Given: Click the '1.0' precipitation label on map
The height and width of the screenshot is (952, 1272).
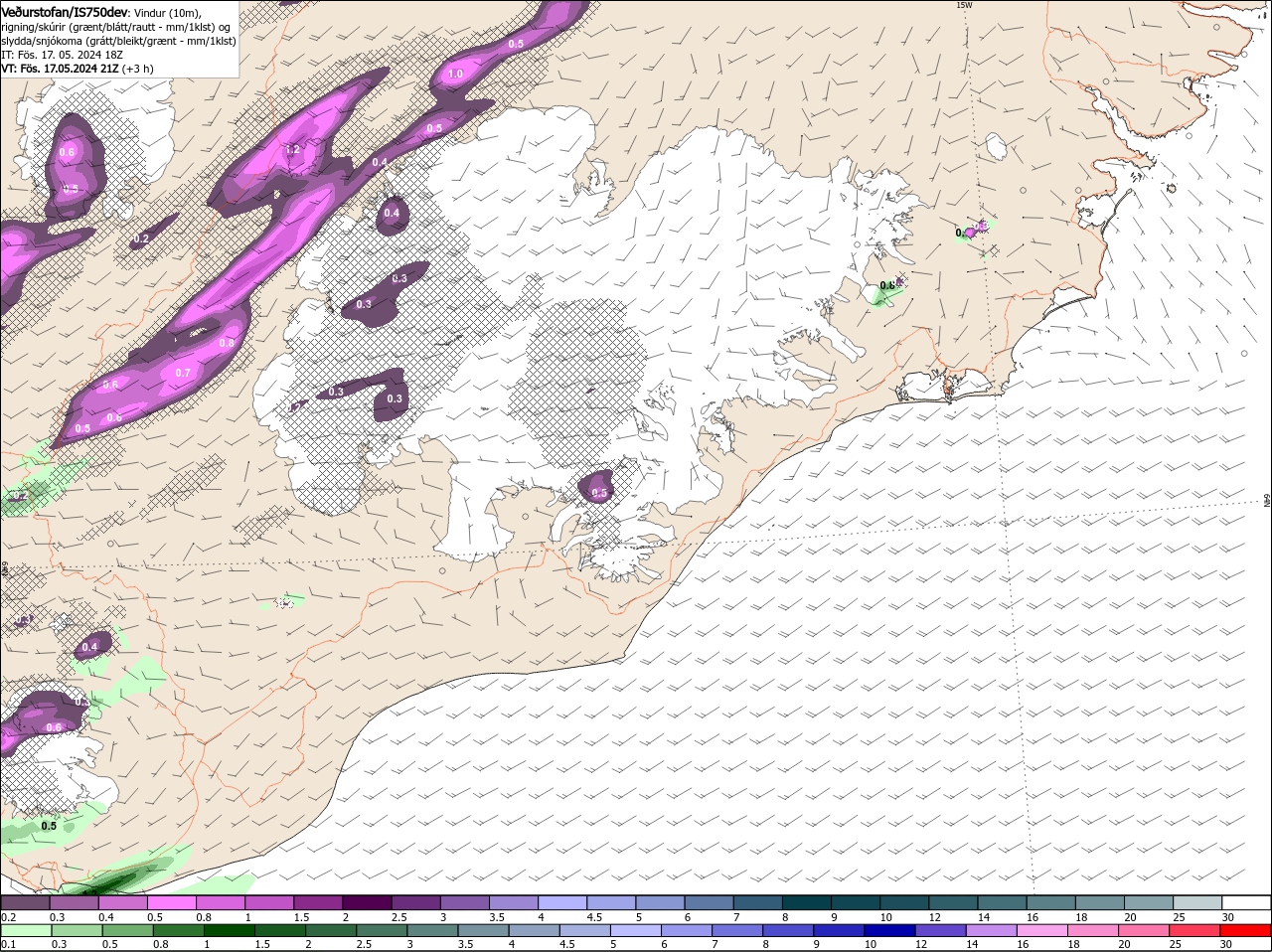Looking at the screenshot, I should [x=456, y=75].
